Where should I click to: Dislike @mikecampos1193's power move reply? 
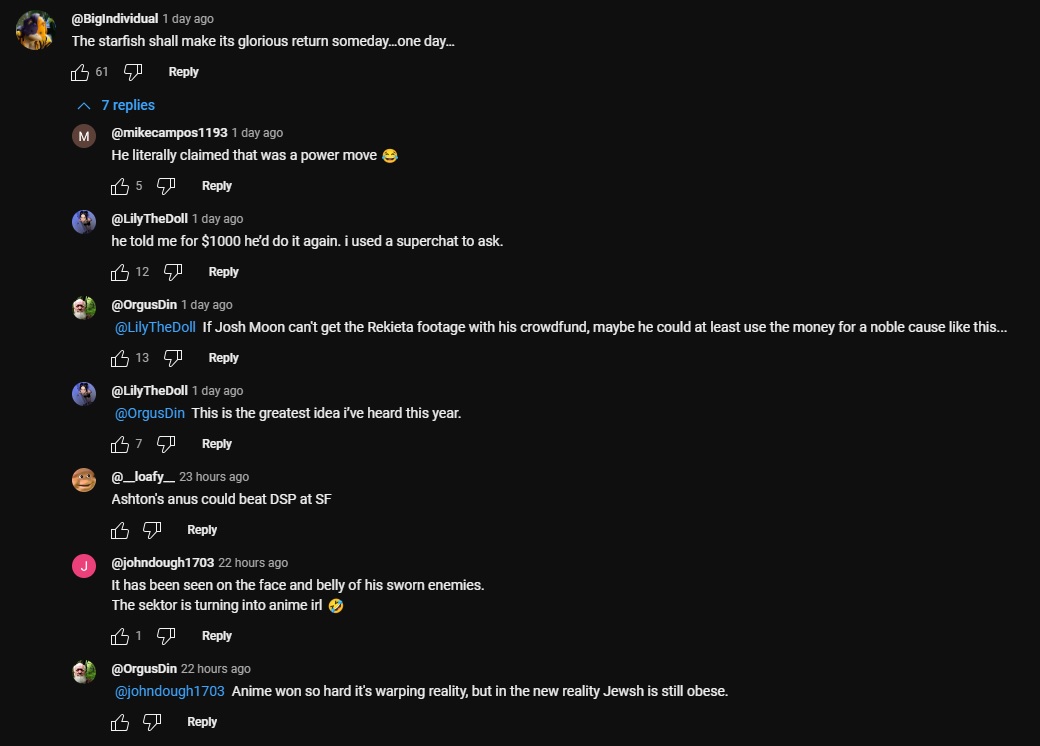point(166,186)
